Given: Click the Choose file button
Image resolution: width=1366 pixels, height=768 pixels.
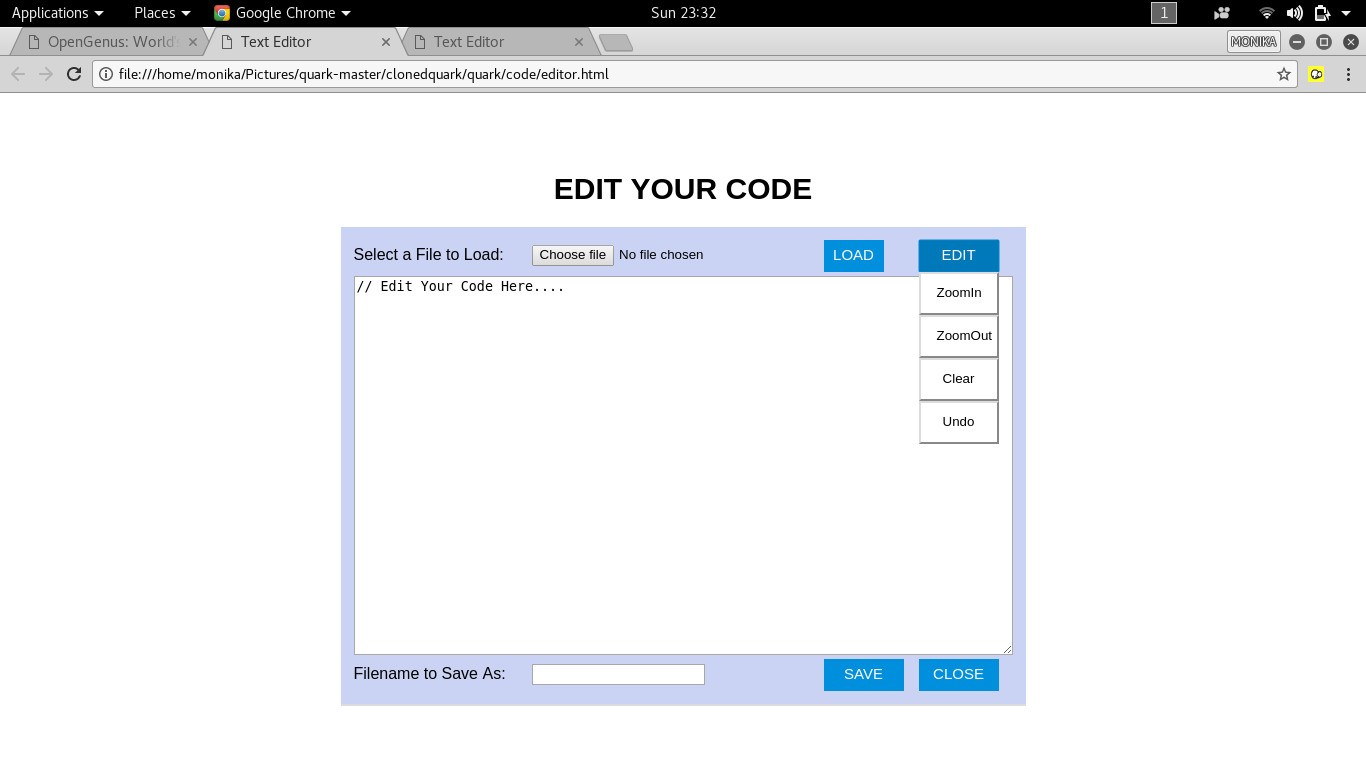Looking at the screenshot, I should [x=572, y=255].
